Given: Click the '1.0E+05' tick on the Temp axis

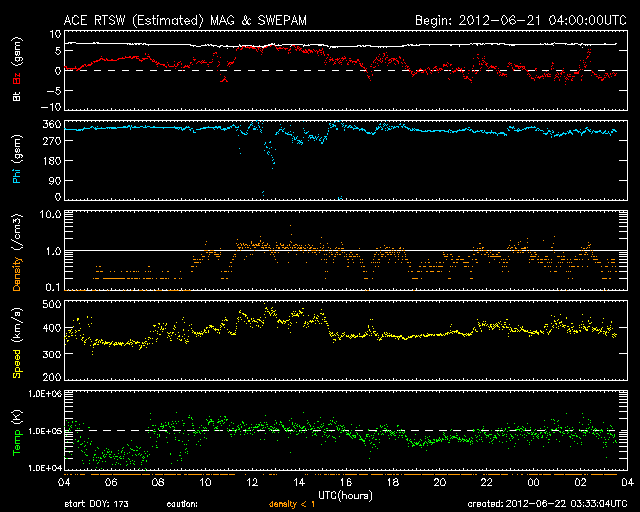Looking at the screenshot, I should [x=45, y=431].
